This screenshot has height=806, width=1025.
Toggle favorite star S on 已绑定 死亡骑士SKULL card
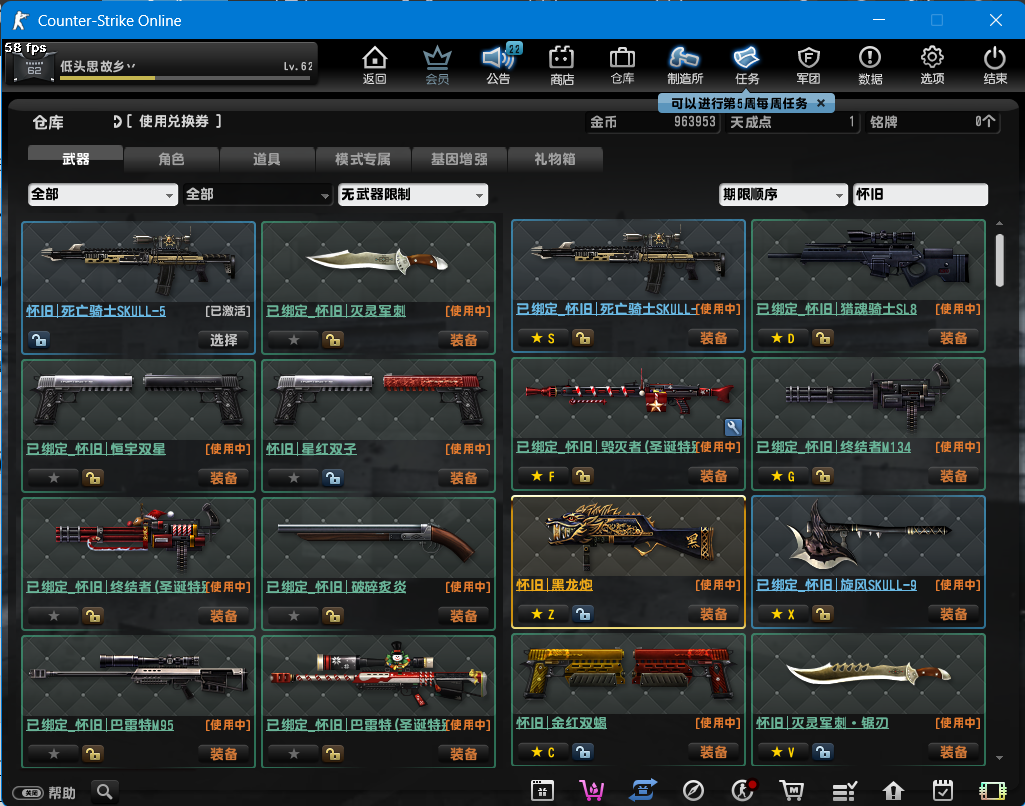(x=543, y=338)
